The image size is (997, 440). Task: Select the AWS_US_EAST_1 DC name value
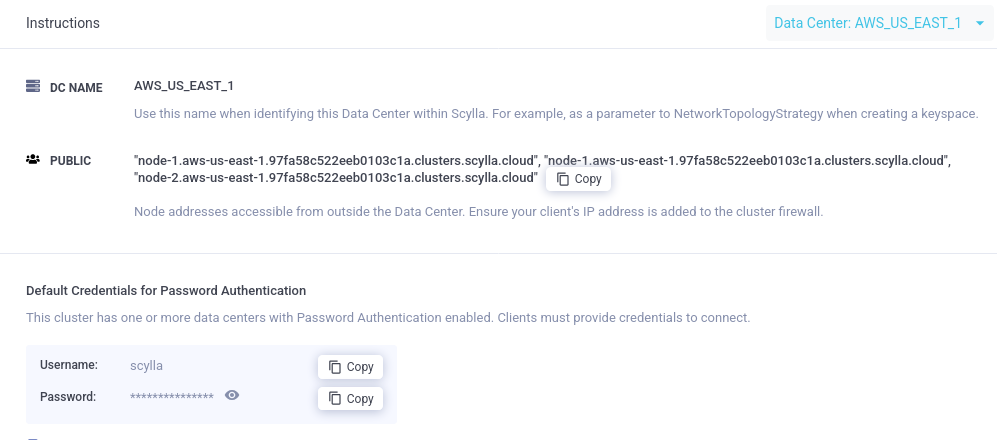tap(180, 85)
